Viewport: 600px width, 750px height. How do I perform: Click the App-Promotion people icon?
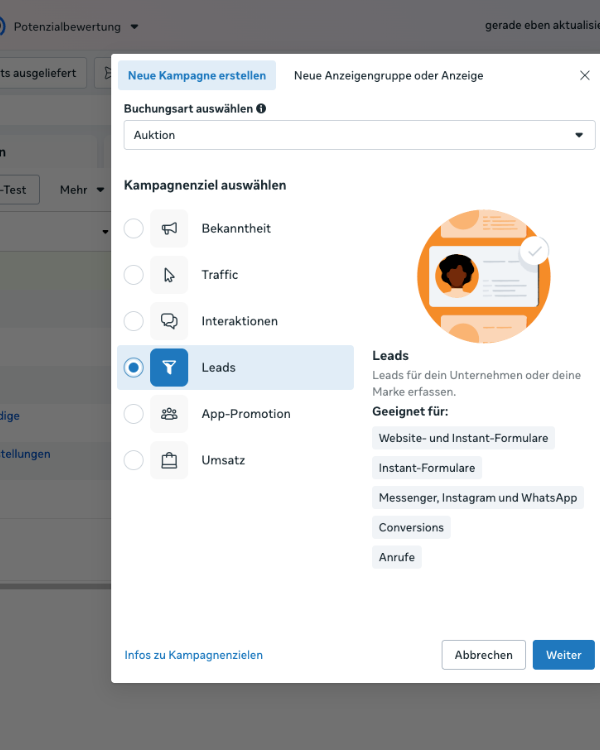tap(169, 414)
